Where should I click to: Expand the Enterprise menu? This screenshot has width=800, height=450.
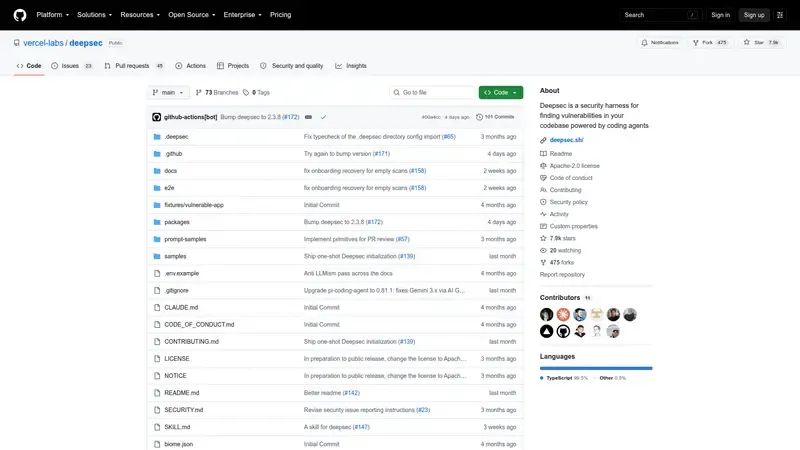pyautogui.click(x=242, y=15)
